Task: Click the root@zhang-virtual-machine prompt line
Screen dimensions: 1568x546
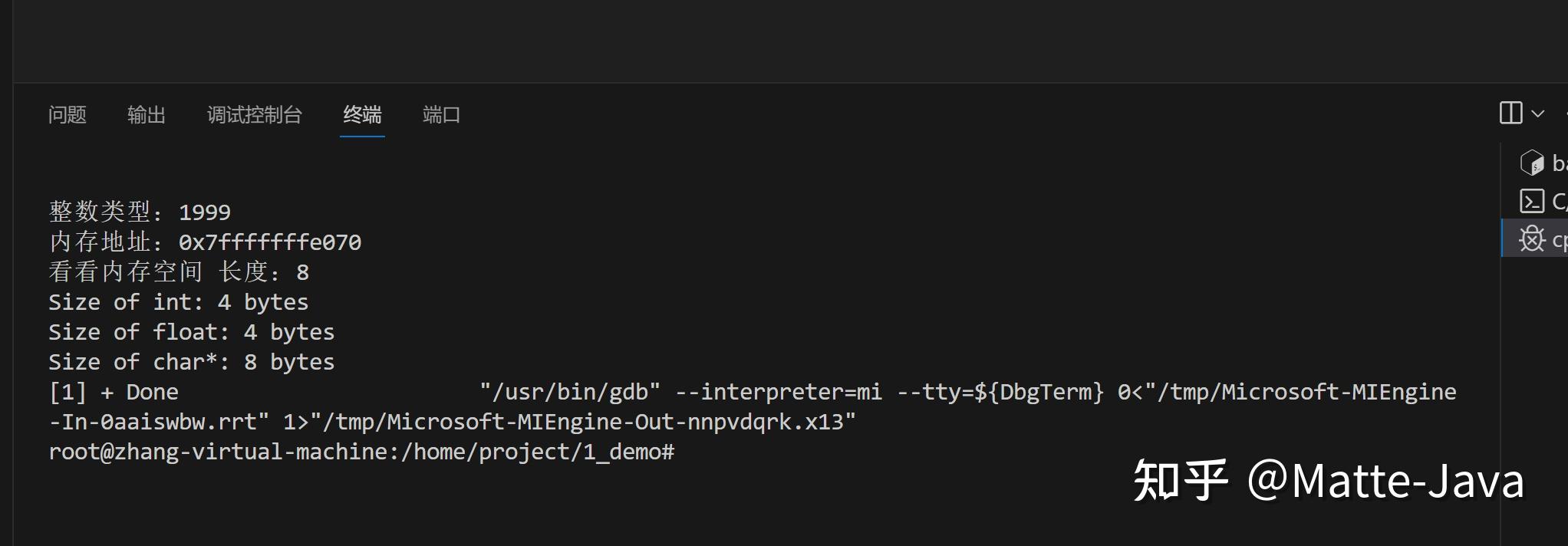Action: tap(361, 452)
